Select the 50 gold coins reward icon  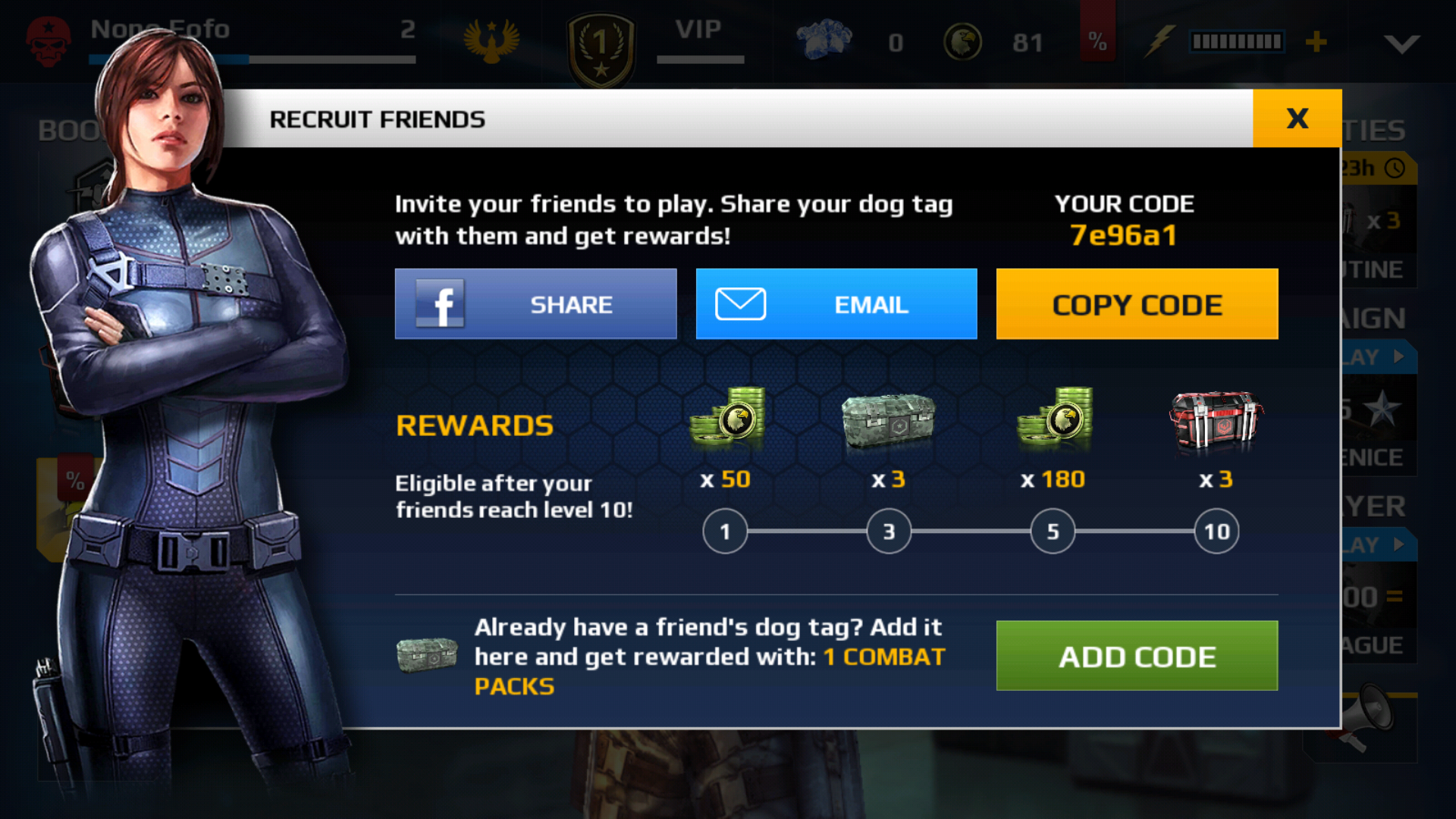click(x=727, y=416)
